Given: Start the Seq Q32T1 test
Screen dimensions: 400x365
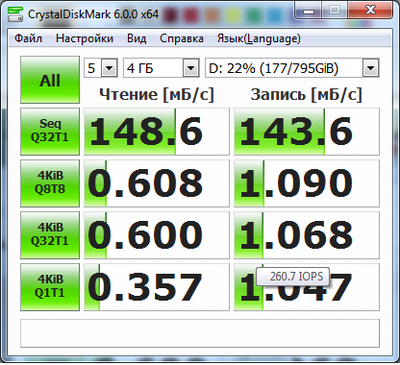Looking at the screenshot, I should (50, 132).
